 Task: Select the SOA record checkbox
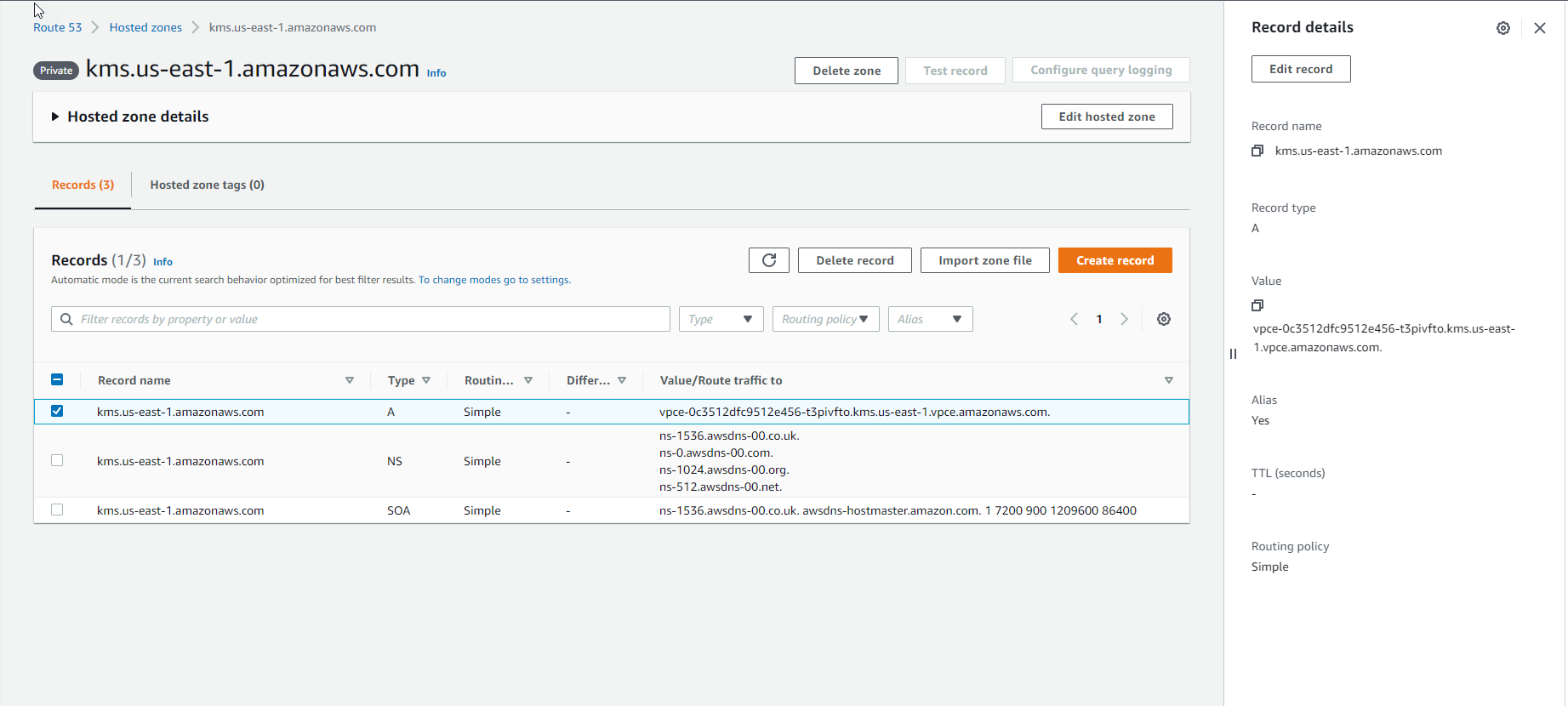point(57,510)
